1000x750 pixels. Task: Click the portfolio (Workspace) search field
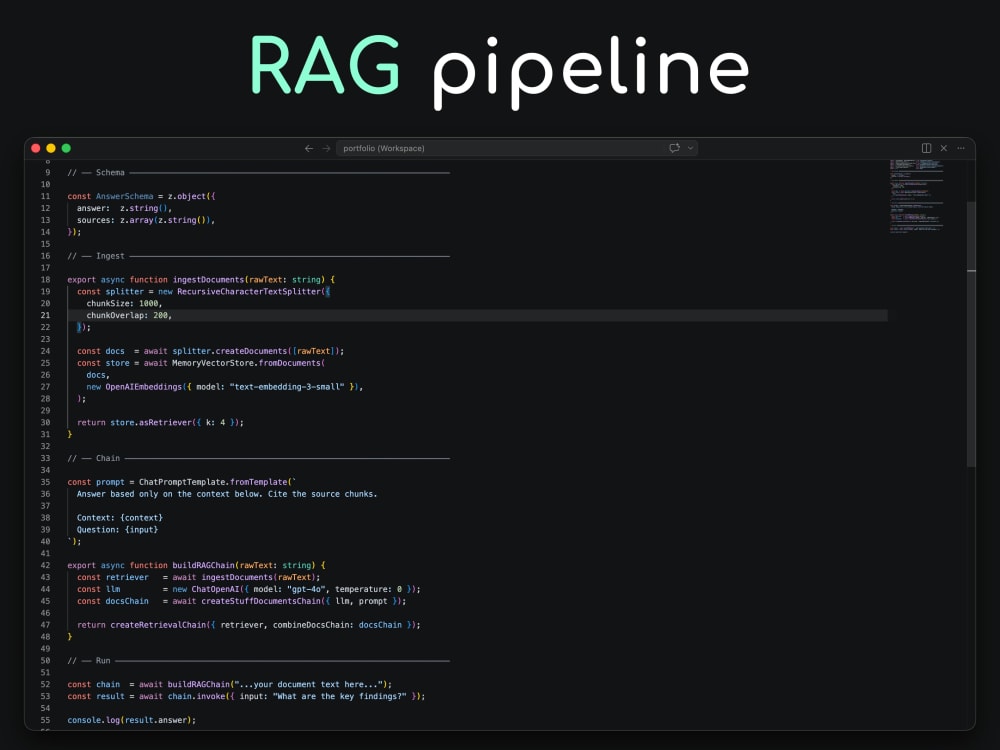pyautogui.click(x=517, y=148)
